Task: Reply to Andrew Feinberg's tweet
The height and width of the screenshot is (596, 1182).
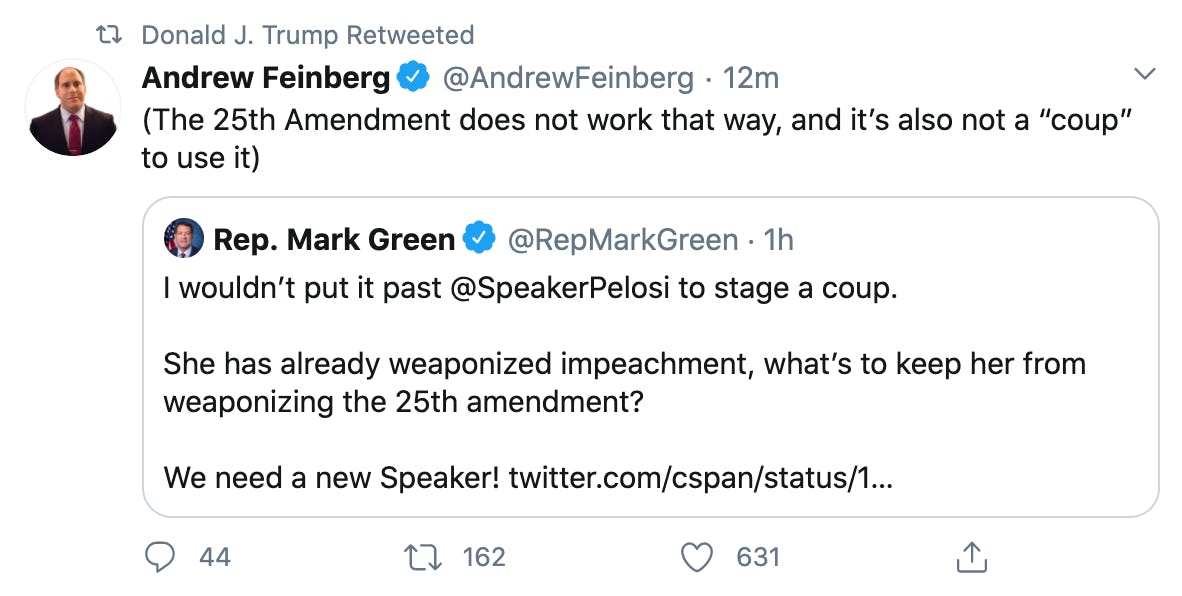Action: point(162,557)
